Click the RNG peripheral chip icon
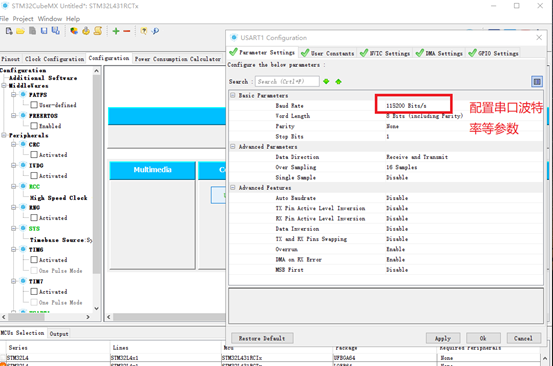This screenshot has height=366, width=553. coord(23,207)
